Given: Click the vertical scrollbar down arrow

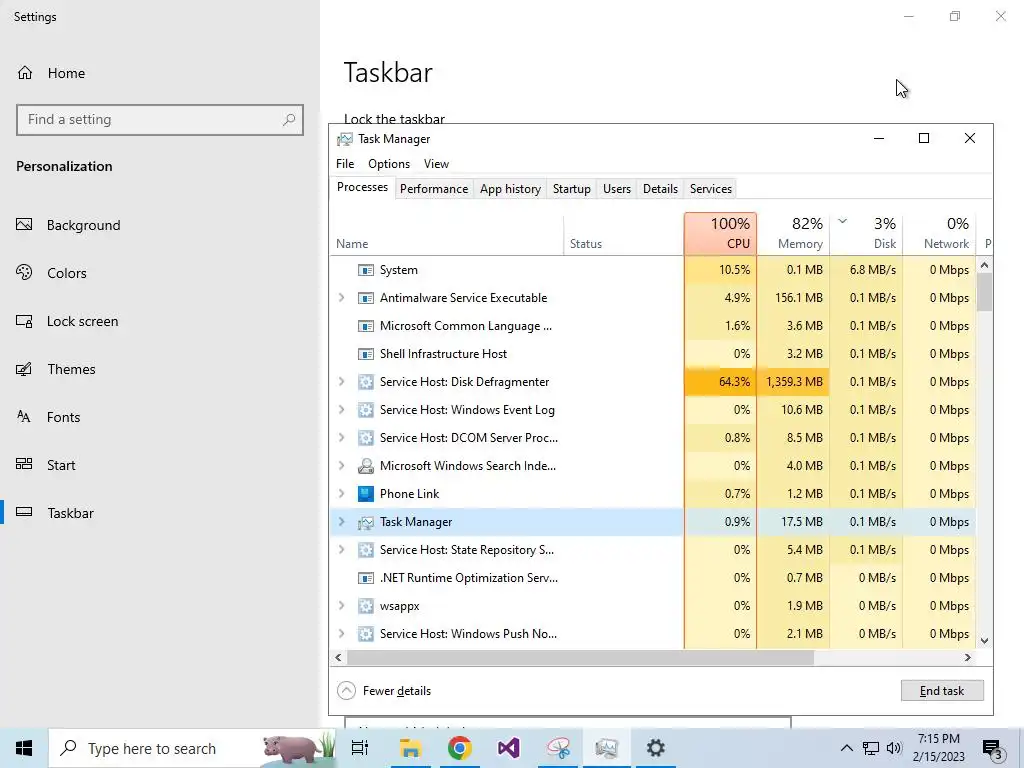Looking at the screenshot, I should tap(985, 641).
